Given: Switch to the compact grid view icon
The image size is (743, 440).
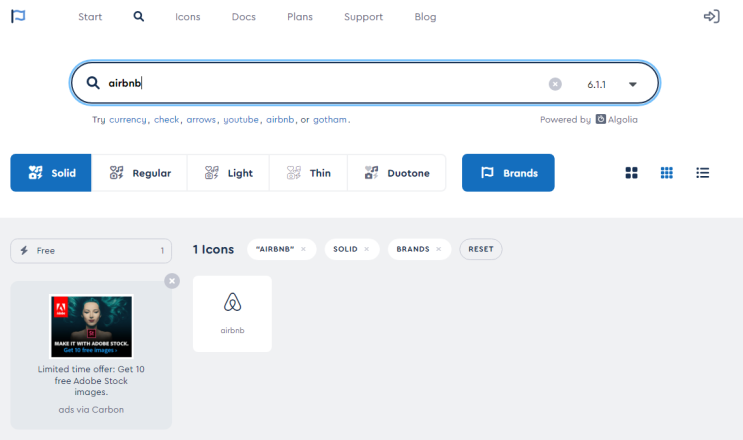Looking at the screenshot, I should (667, 173).
